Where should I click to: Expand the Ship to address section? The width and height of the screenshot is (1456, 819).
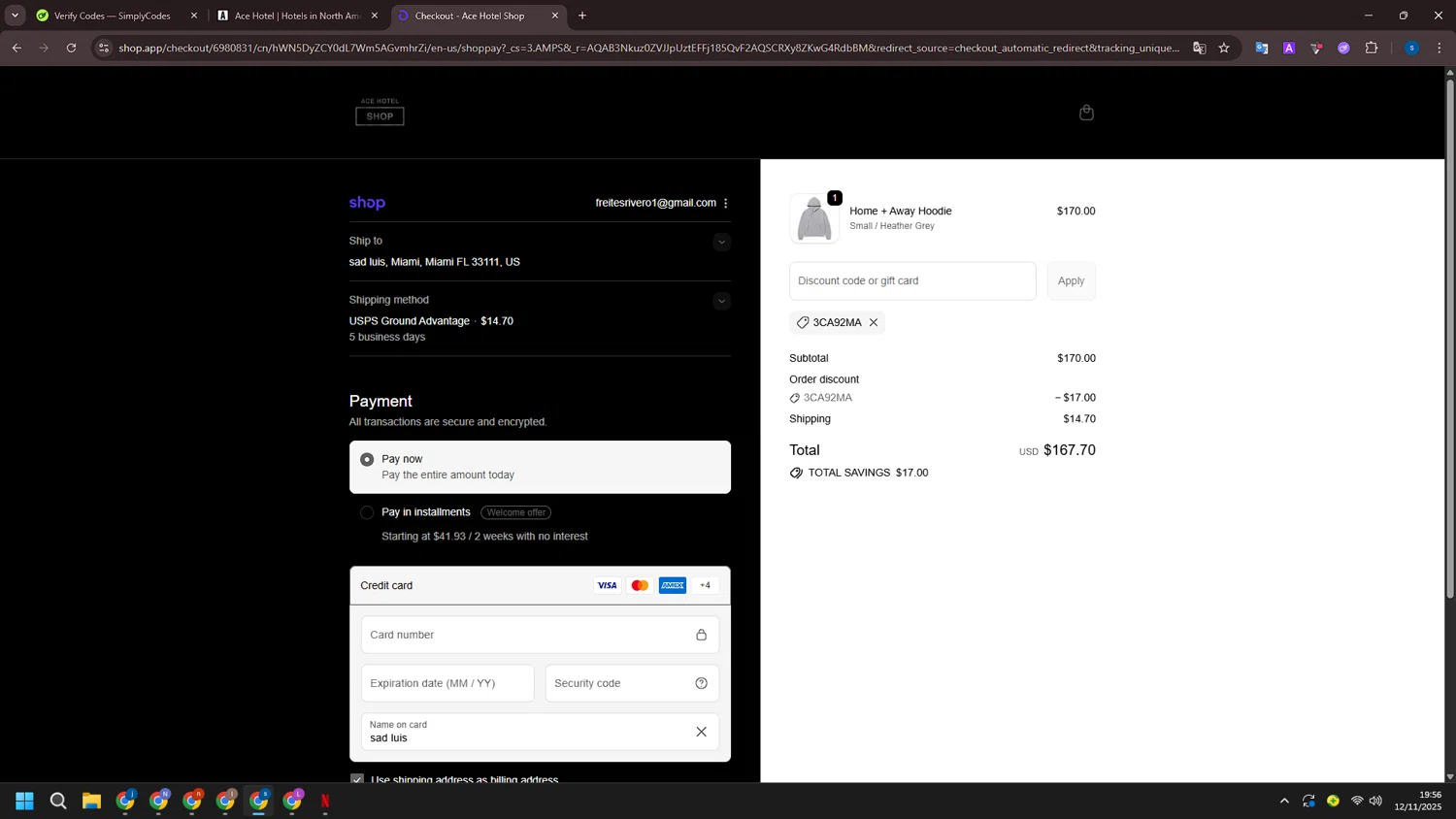coord(721,242)
